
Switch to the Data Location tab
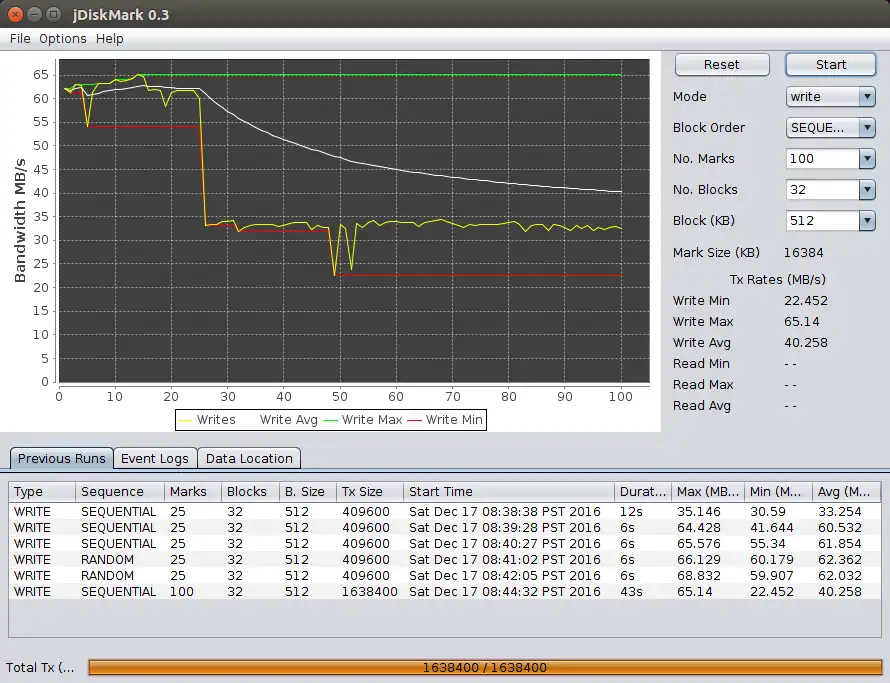coord(249,459)
